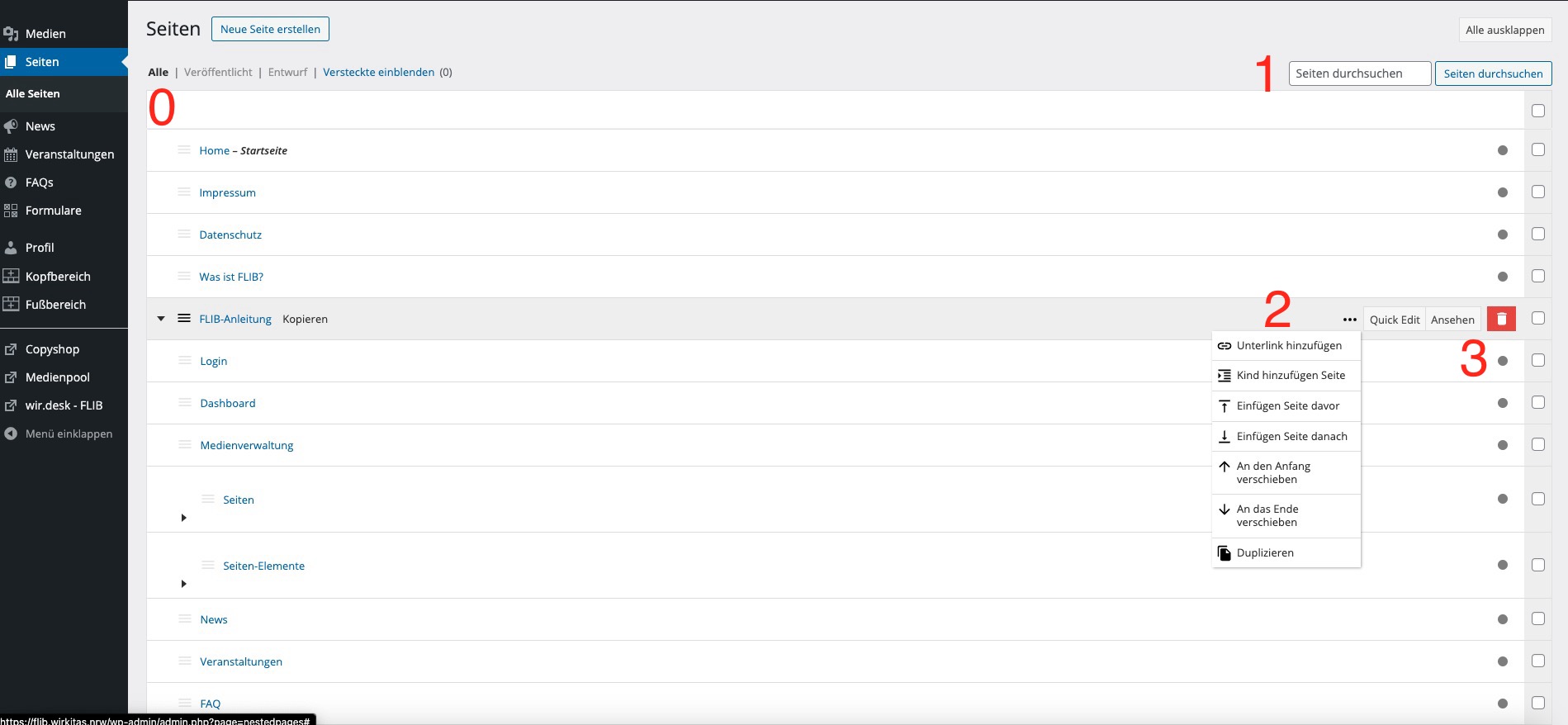Select the Impressum row checkbox

click(1537, 192)
